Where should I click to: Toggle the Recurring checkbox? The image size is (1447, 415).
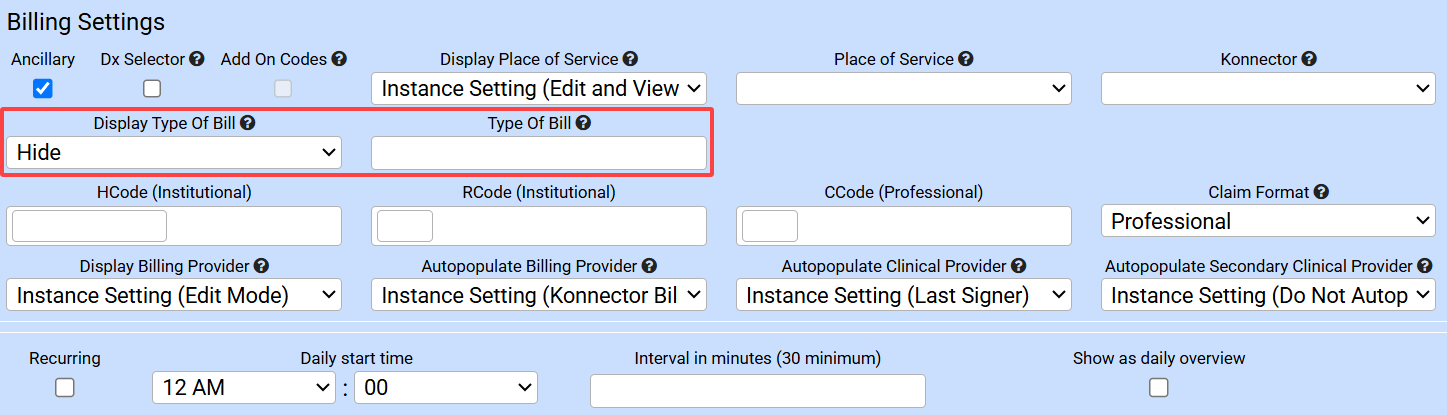[x=65, y=387]
